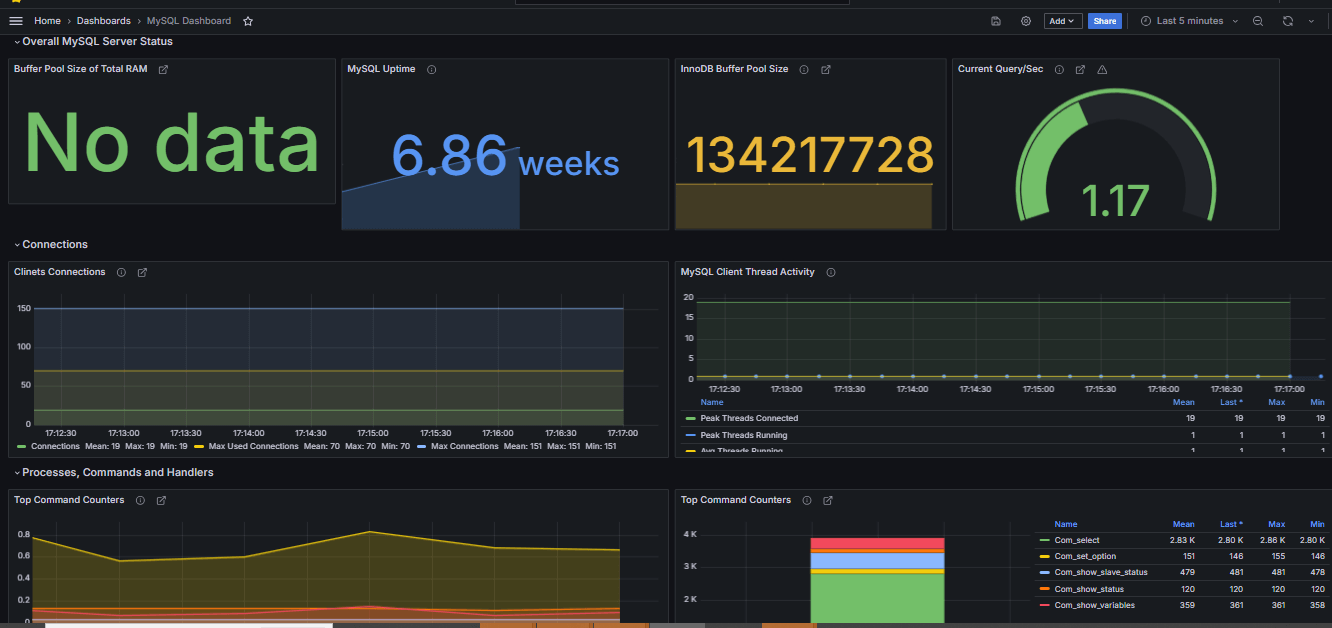The image size is (1332, 628).
Task: Click the zoom out time range icon
Action: [1258, 21]
